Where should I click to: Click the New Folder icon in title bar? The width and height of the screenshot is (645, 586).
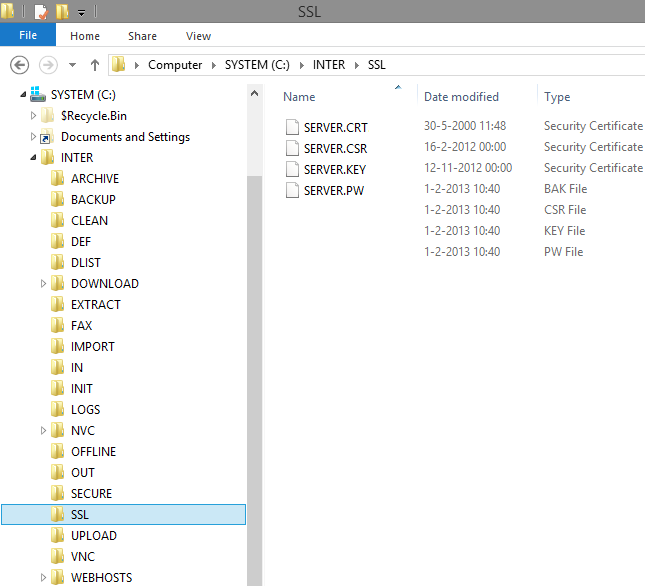pyautogui.click(x=62, y=12)
